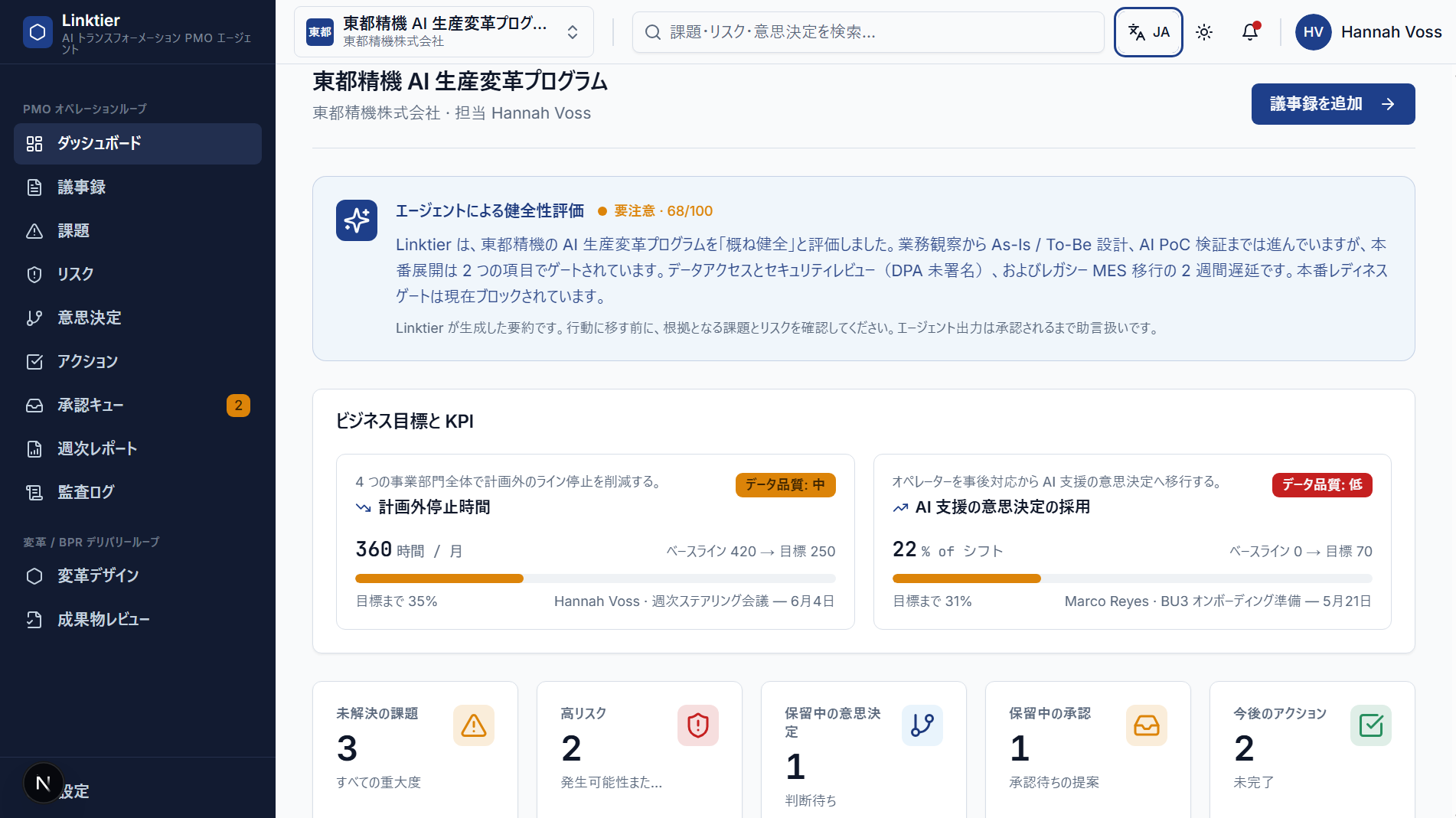The height and width of the screenshot is (818, 1456).
Task: Open 成果物レビュー in sidebar
Action: pyautogui.click(x=138, y=620)
